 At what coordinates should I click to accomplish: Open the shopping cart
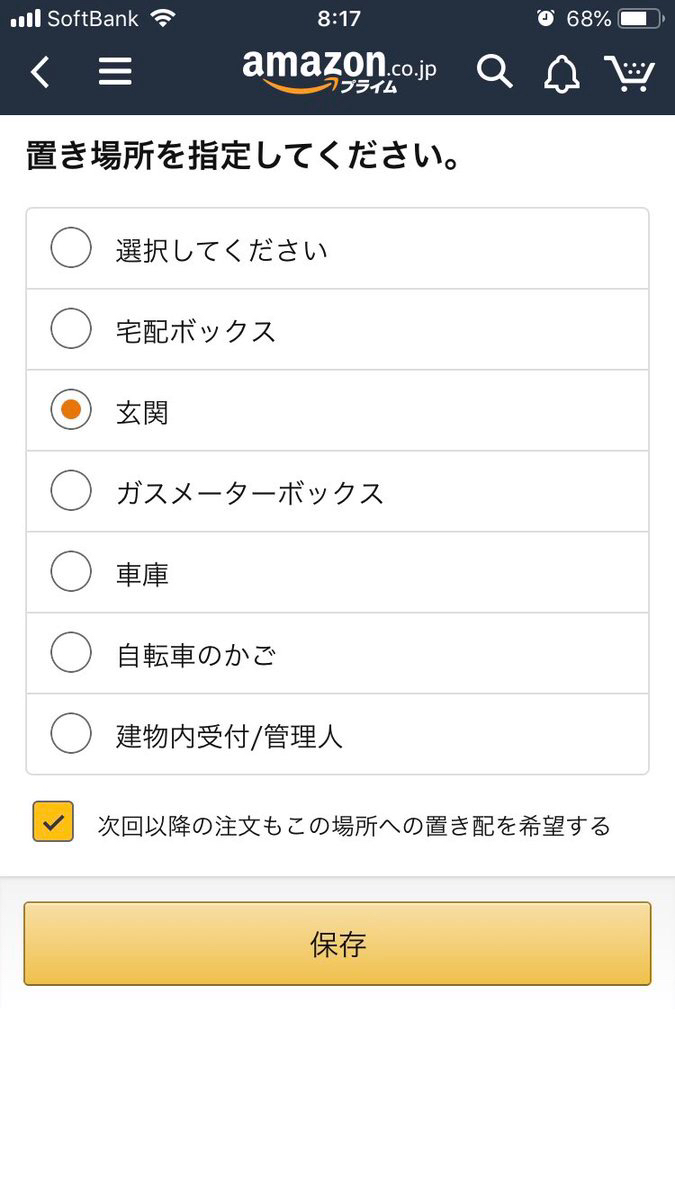tap(629, 72)
